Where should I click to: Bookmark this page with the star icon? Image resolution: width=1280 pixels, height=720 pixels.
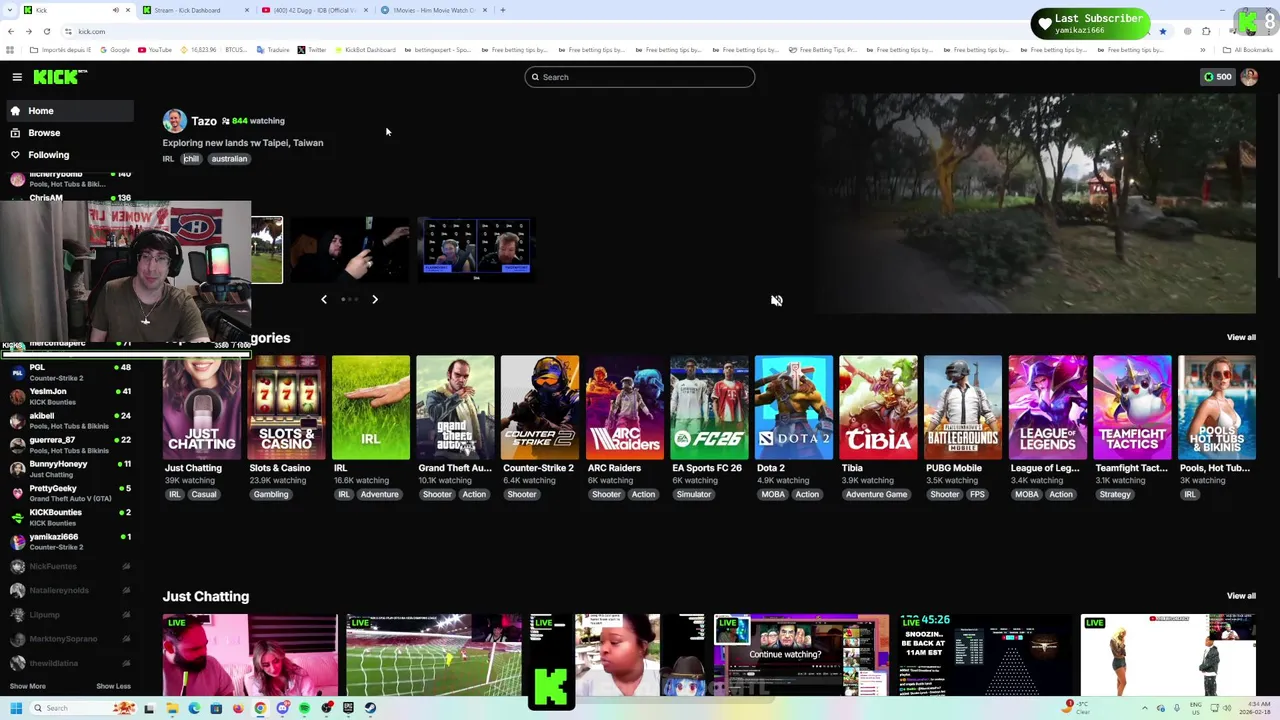[1162, 31]
